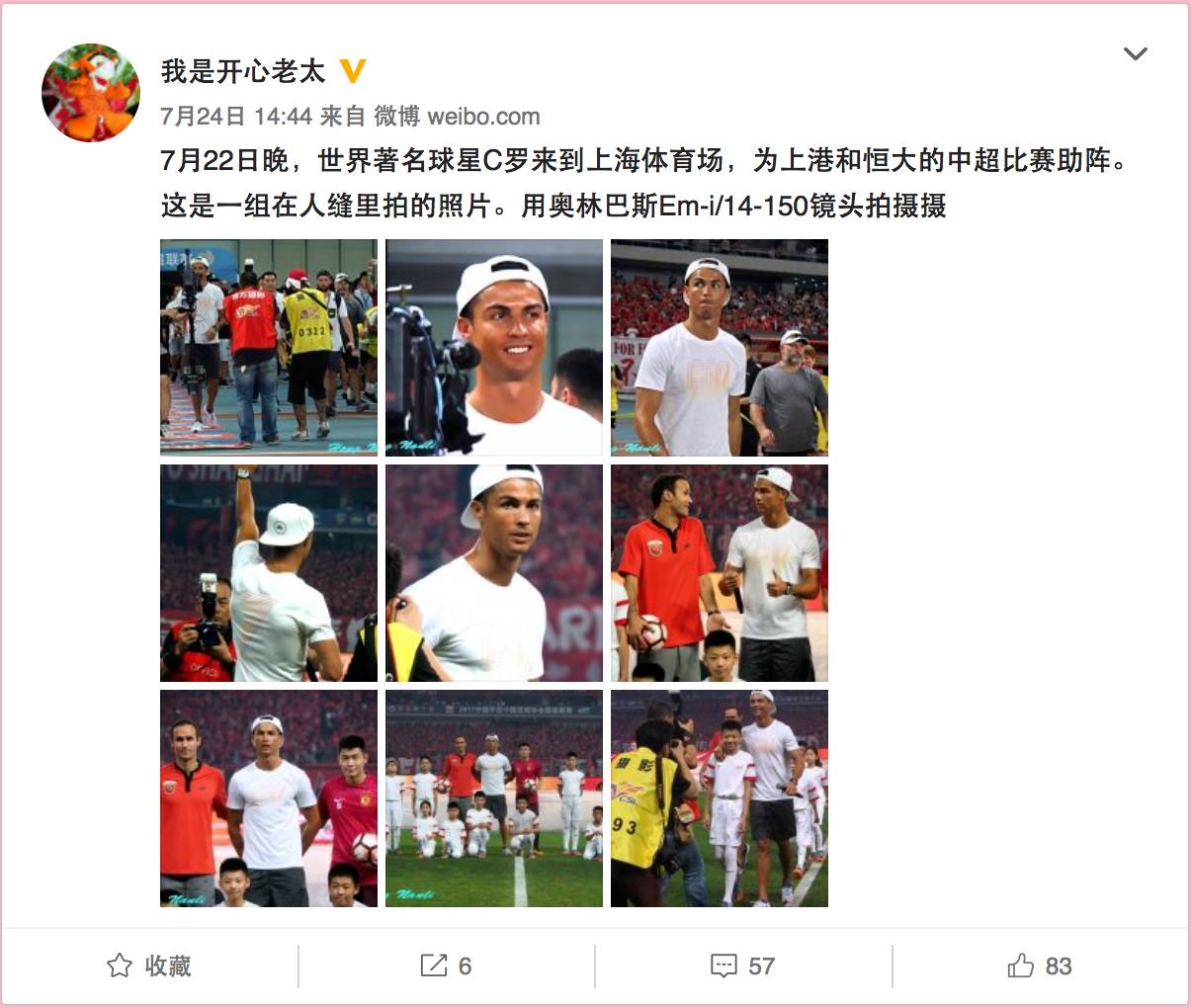Click the comment bubble icon

[x=724, y=966]
